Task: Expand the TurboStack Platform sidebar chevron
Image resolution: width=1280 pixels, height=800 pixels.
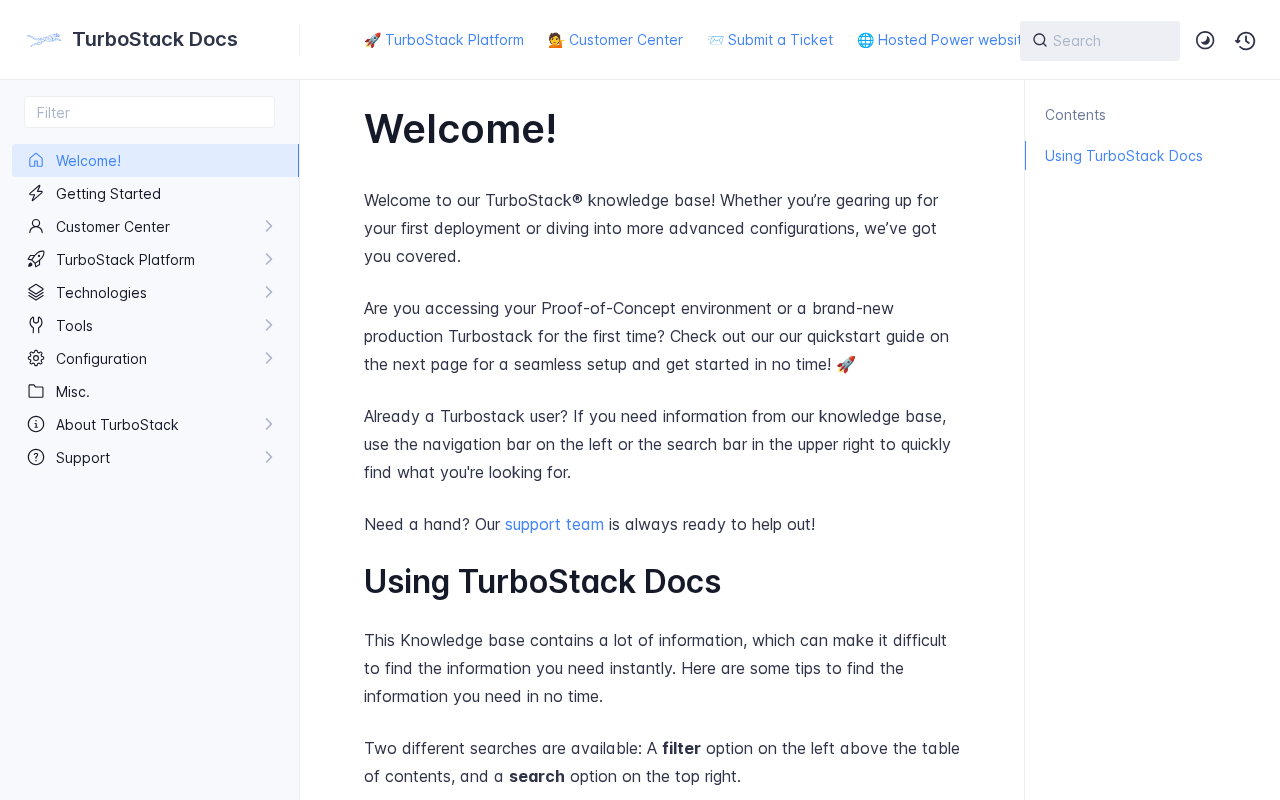Action: [269, 259]
